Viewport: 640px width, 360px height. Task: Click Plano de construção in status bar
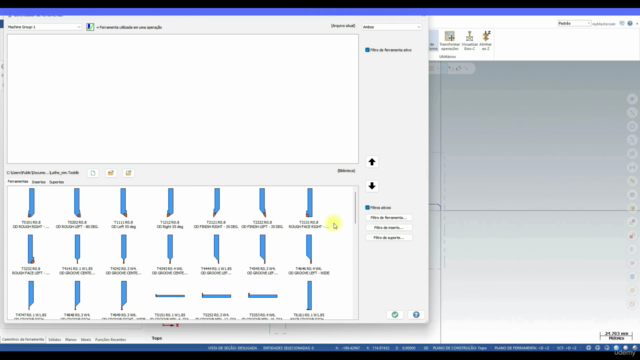[460, 348]
